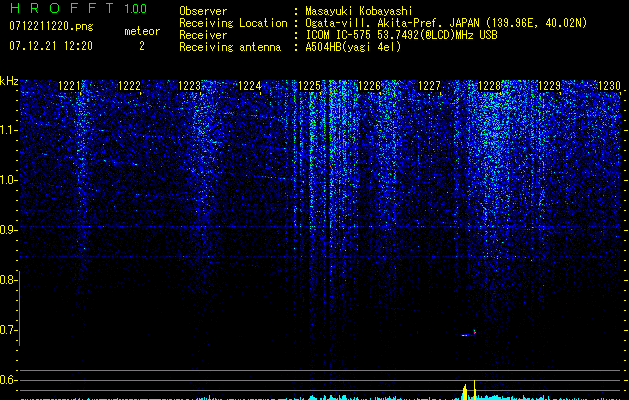Click the kHz axis unit label

click(x=9, y=81)
